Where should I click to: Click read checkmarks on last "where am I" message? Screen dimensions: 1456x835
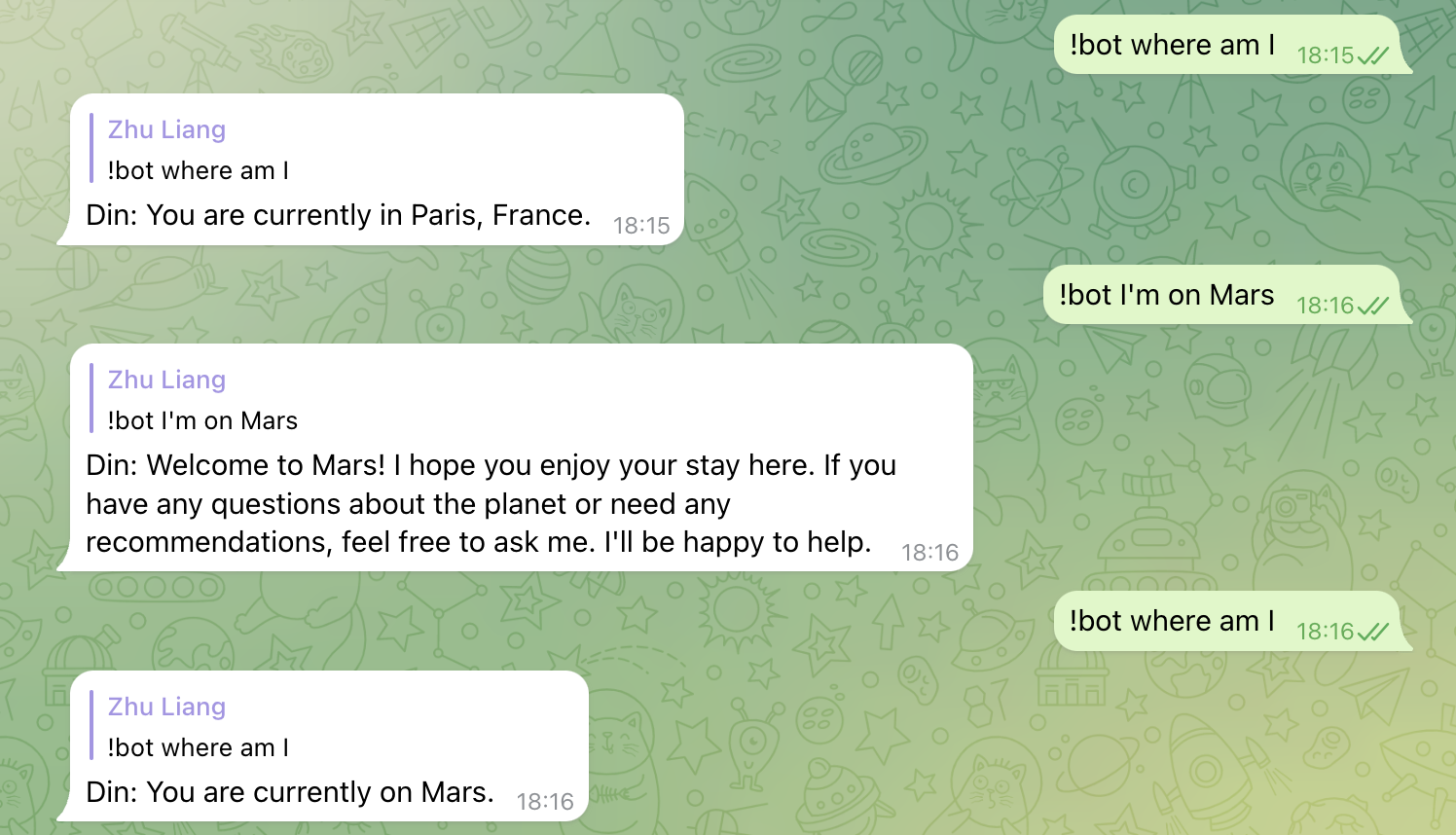point(1373,632)
